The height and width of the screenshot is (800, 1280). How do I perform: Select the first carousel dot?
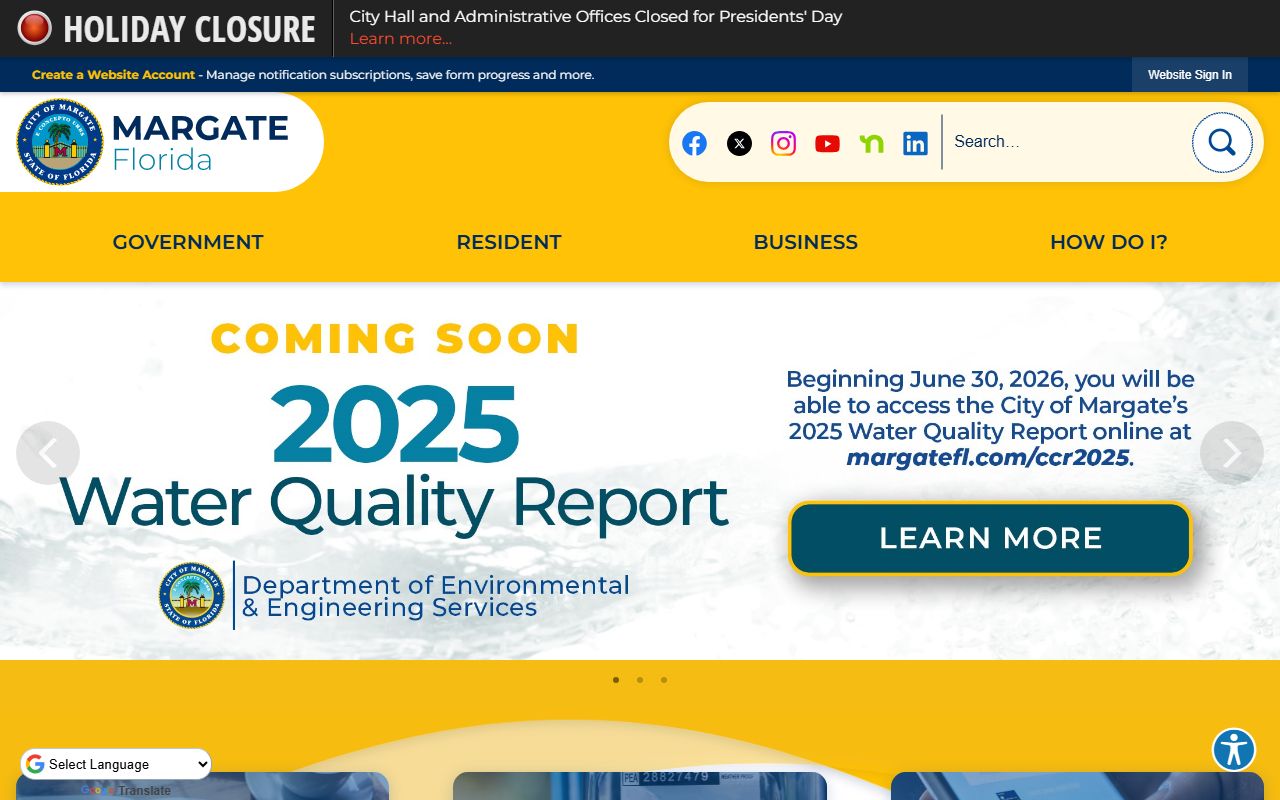click(616, 680)
